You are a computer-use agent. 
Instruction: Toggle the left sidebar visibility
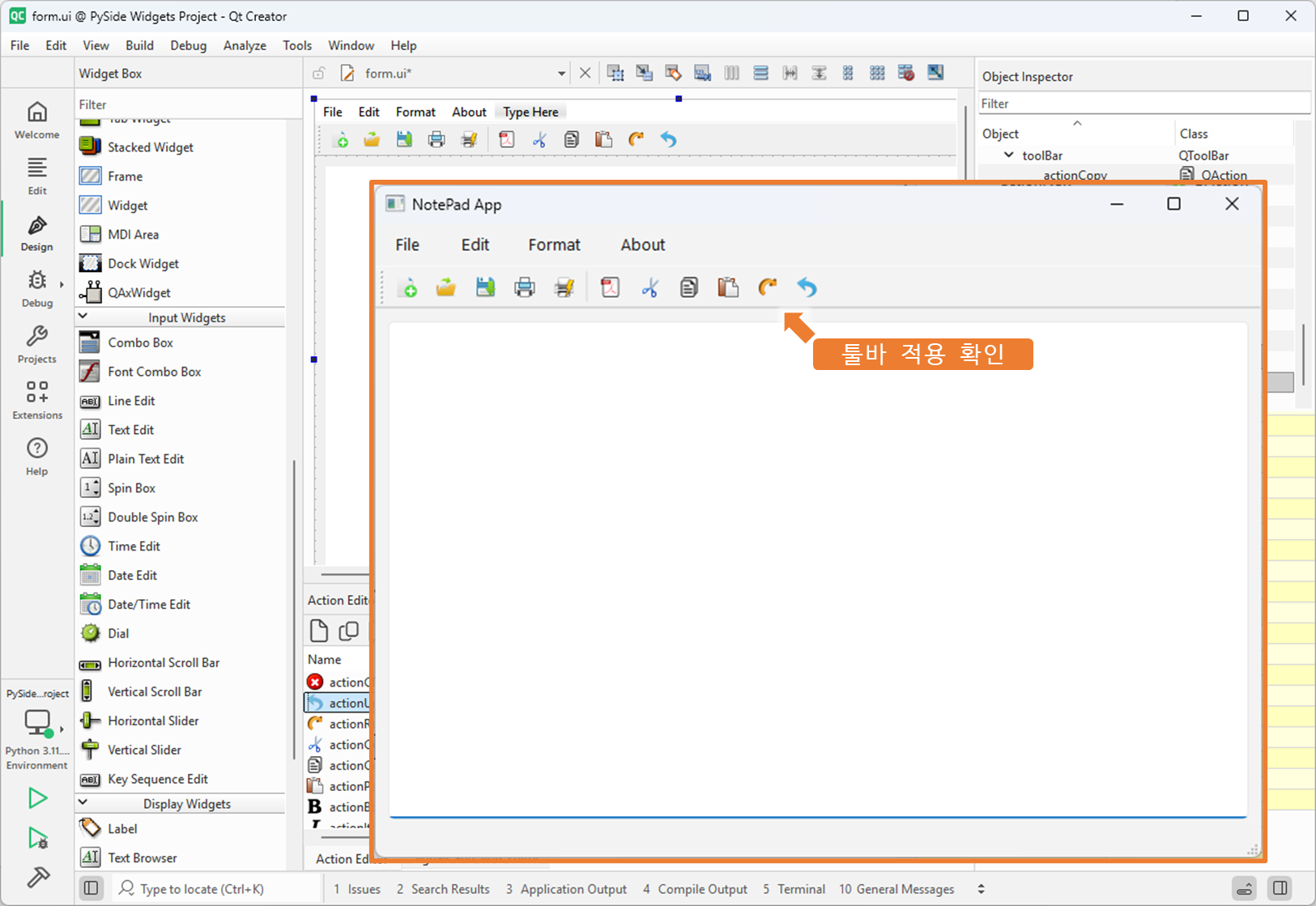[x=92, y=888]
